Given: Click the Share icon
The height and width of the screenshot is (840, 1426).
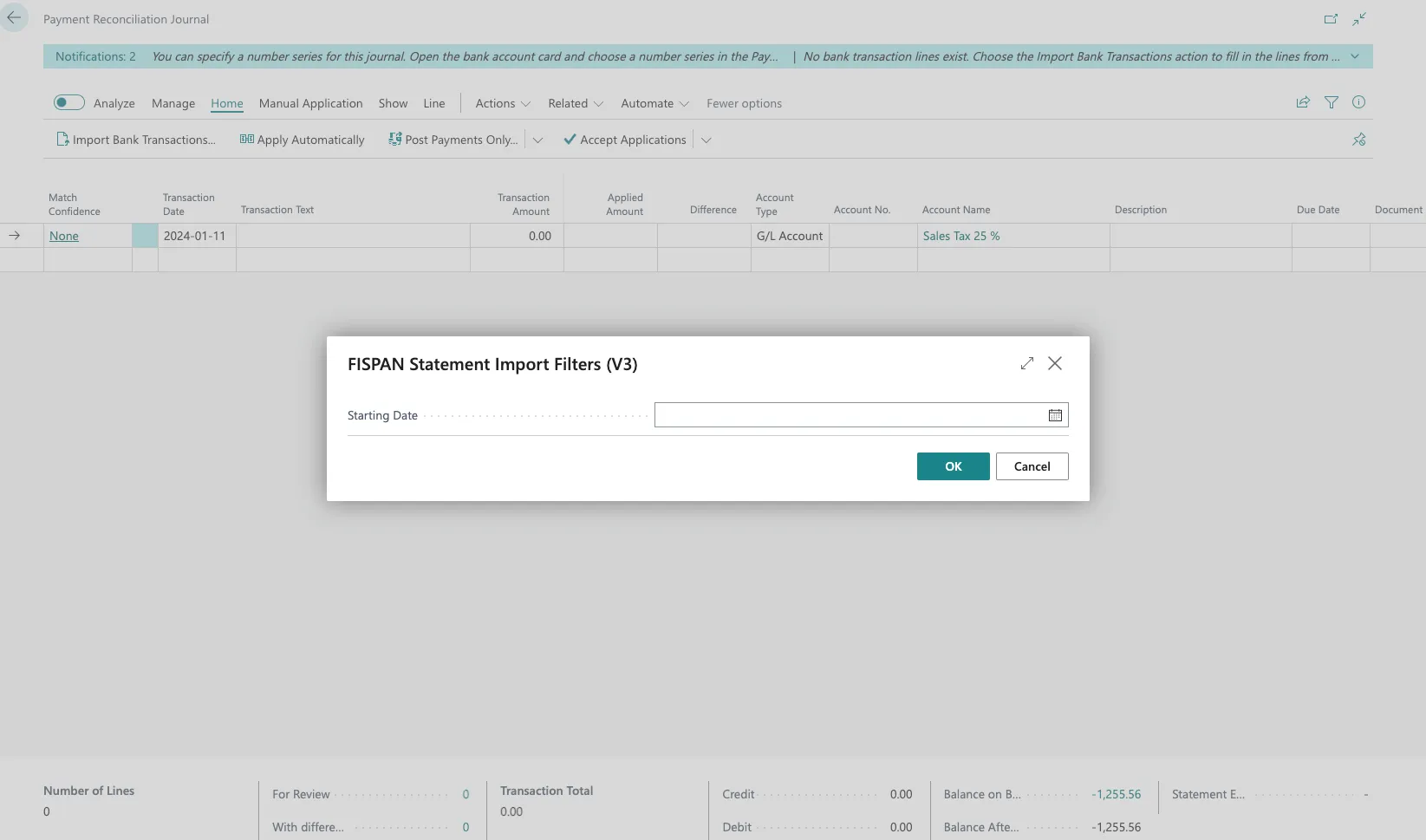Looking at the screenshot, I should click(1303, 102).
